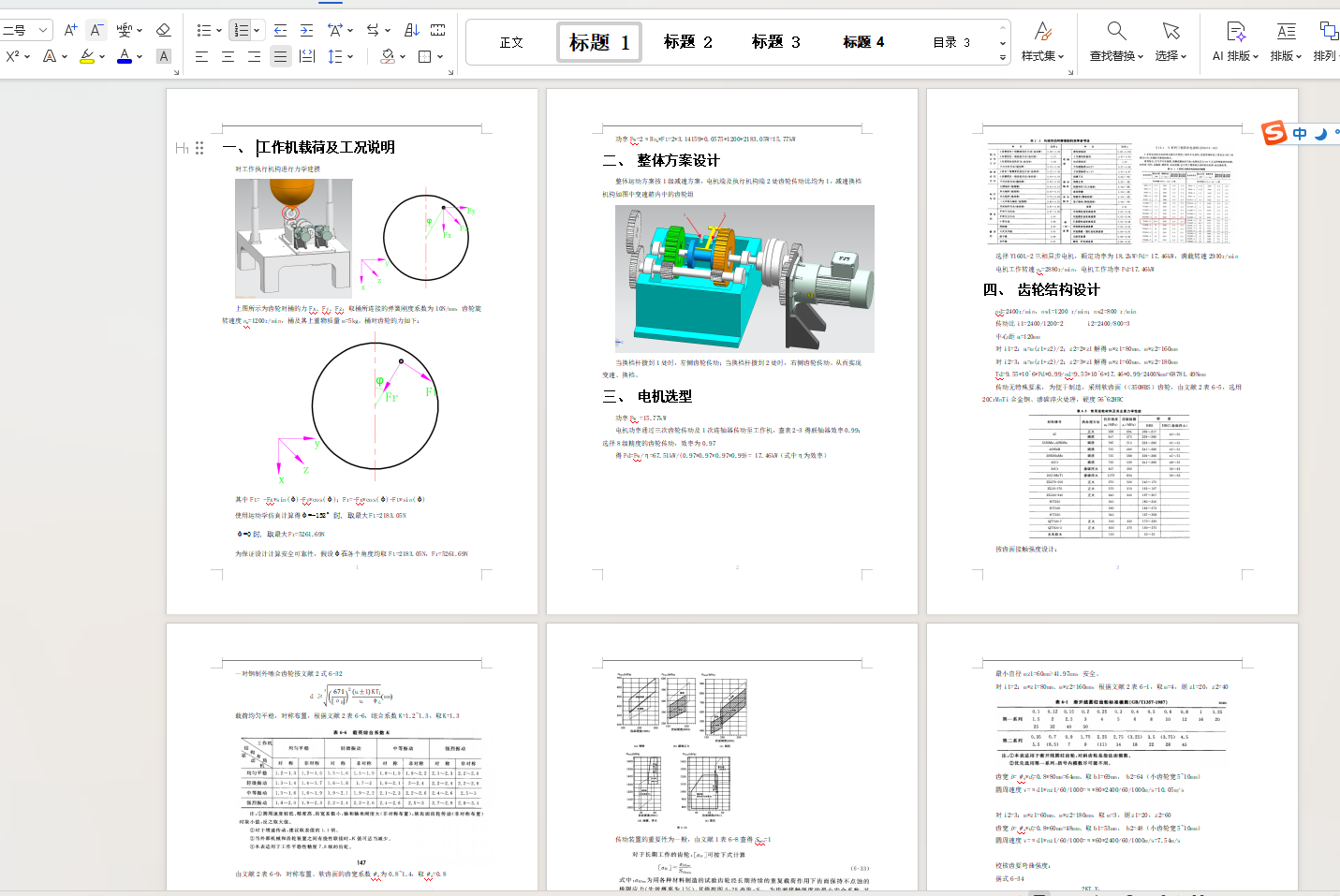
Task: Click the heading 电机选型
Action: click(x=665, y=397)
